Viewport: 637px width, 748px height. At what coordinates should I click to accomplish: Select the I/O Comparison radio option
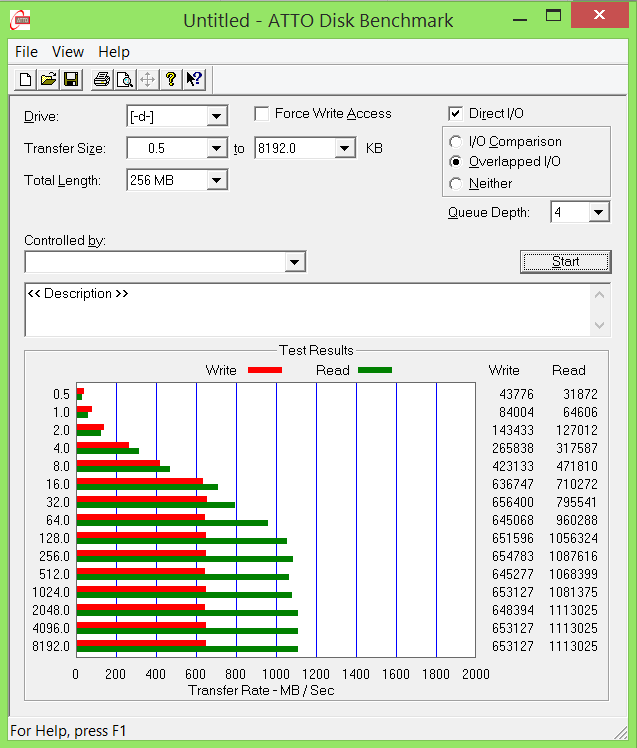click(x=456, y=142)
